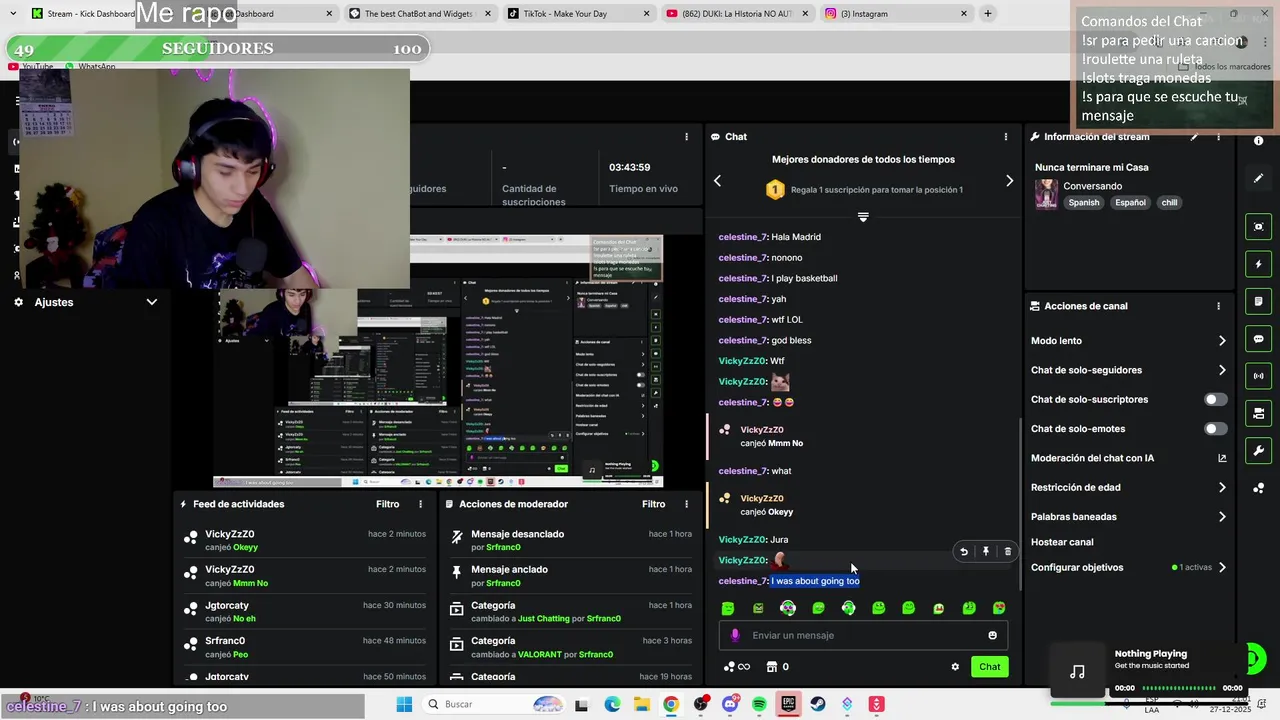Switch to the Instagram browser tab
Image resolution: width=1280 pixels, height=720 pixels.
coord(895,14)
